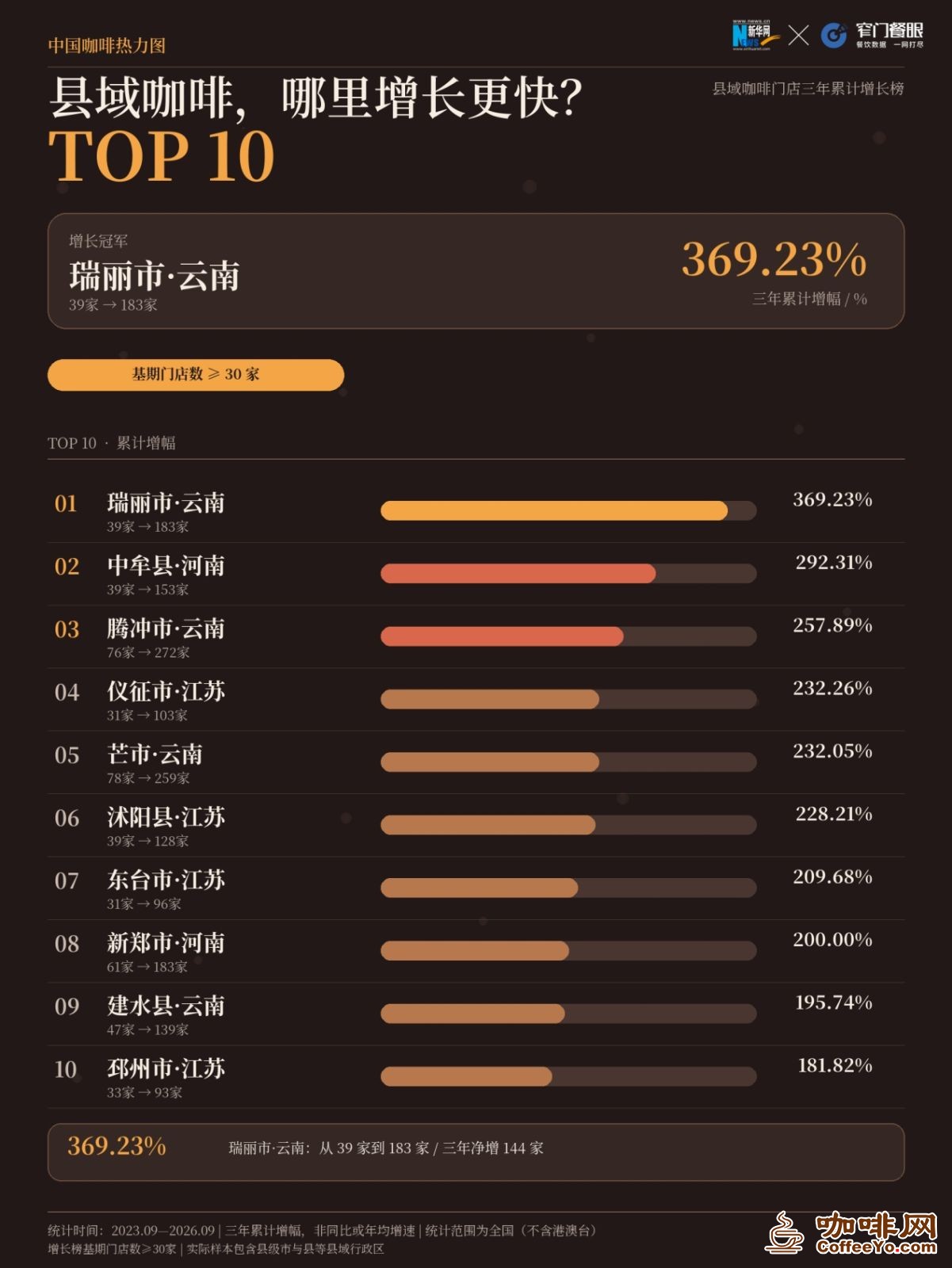Click the brown bar for 东台市·江苏

(480, 888)
